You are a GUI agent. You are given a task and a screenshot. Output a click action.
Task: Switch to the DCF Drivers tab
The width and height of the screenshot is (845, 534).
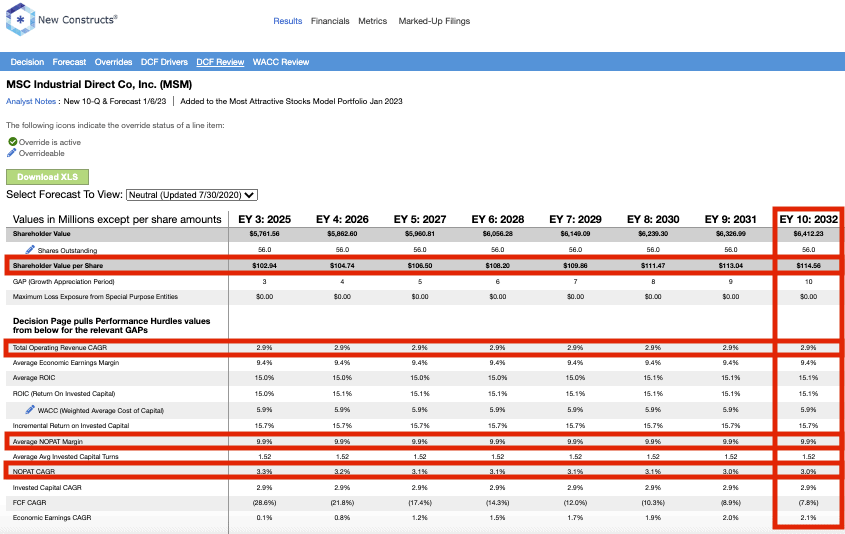click(x=164, y=62)
